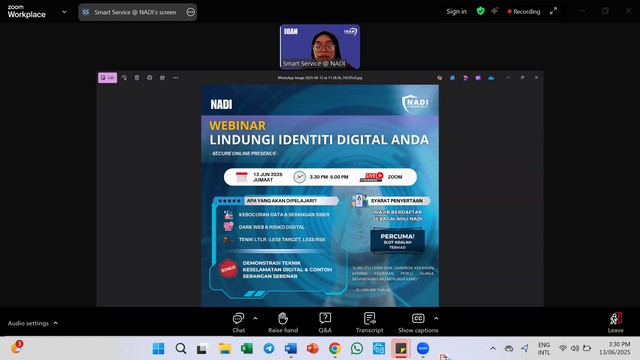
Task: Open Word from taskbar
Action: 291,349
